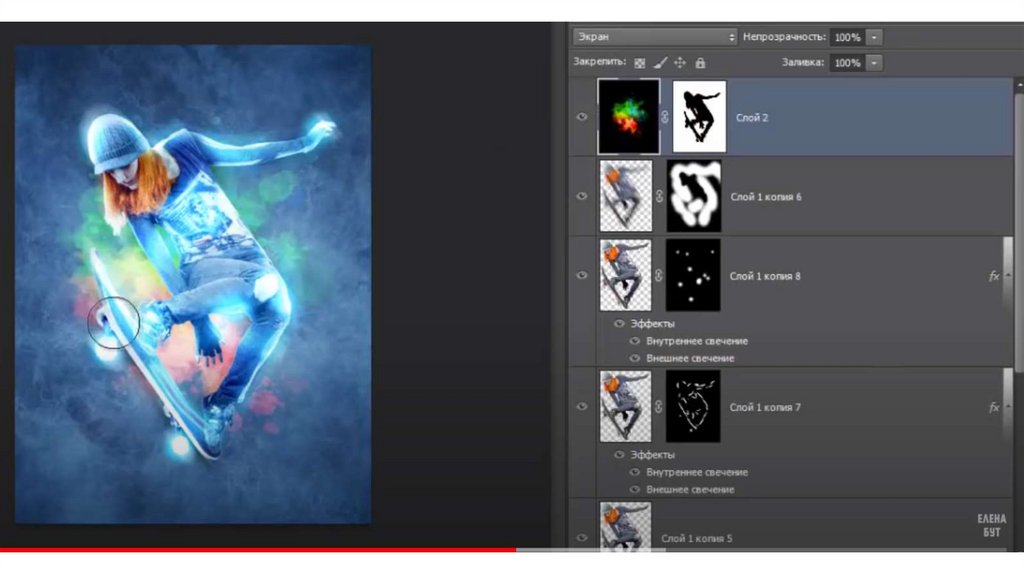
Task: Select layer thumbnail of Слой 1 копия 5
Action: click(x=626, y=525)
